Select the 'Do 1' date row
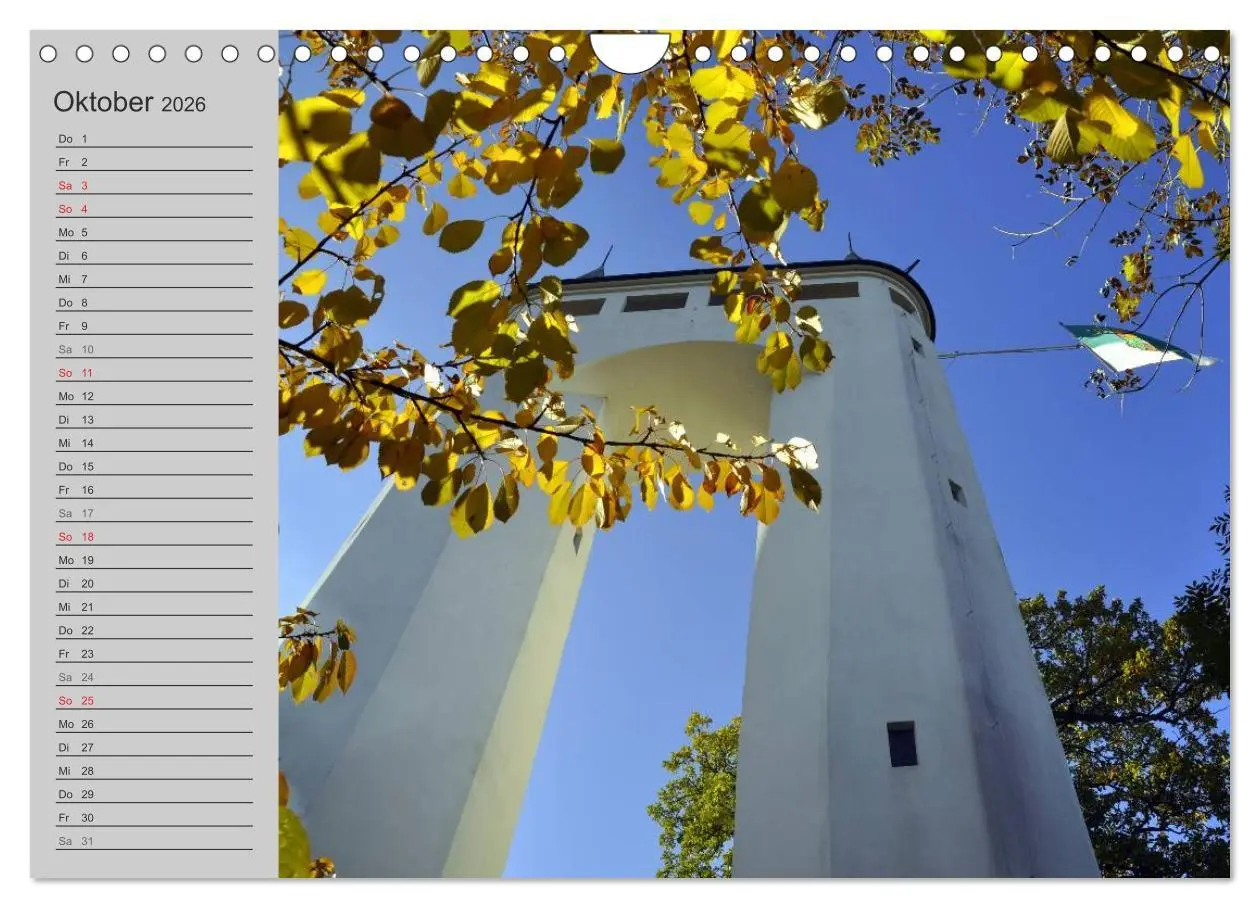 [x=154, y=138]
